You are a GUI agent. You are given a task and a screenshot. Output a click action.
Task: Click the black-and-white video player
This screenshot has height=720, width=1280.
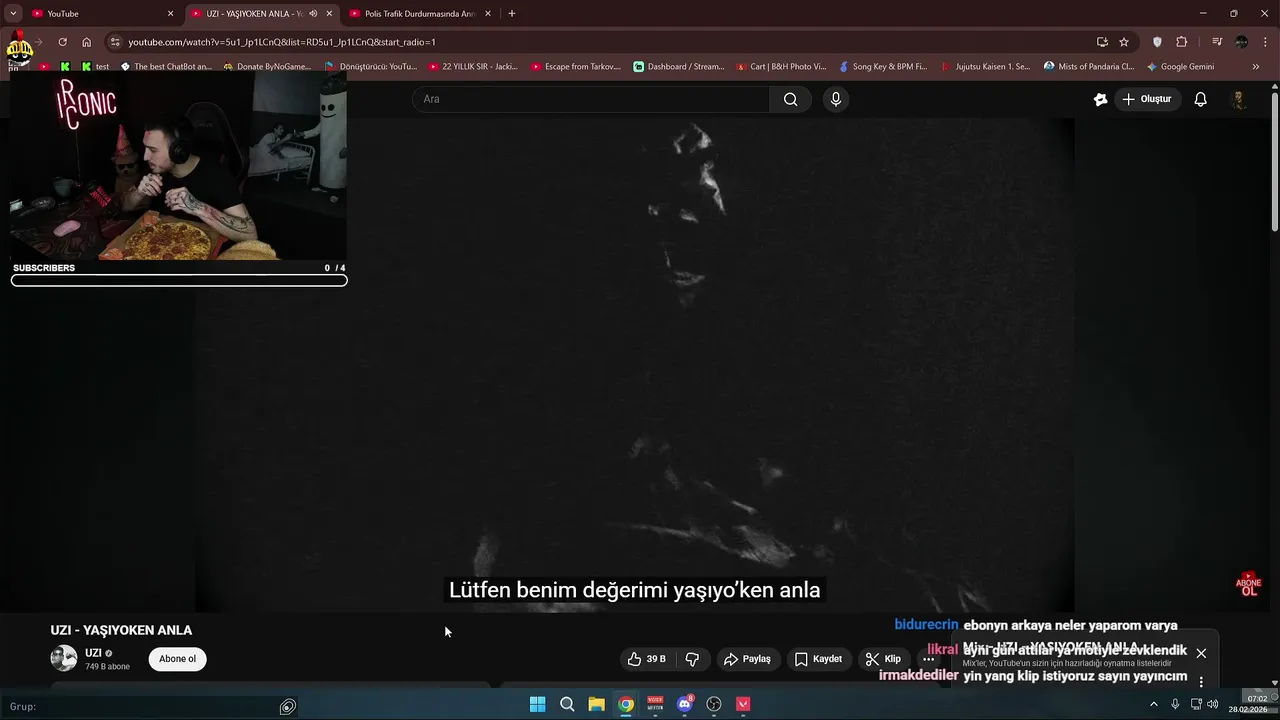634,365
